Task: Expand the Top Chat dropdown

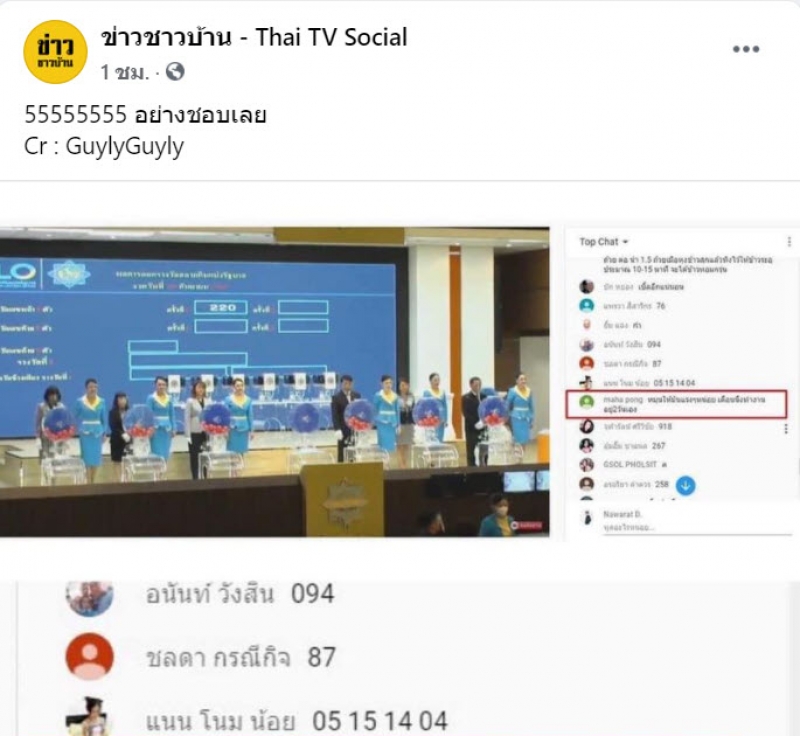Action: (x=604, y=242)
